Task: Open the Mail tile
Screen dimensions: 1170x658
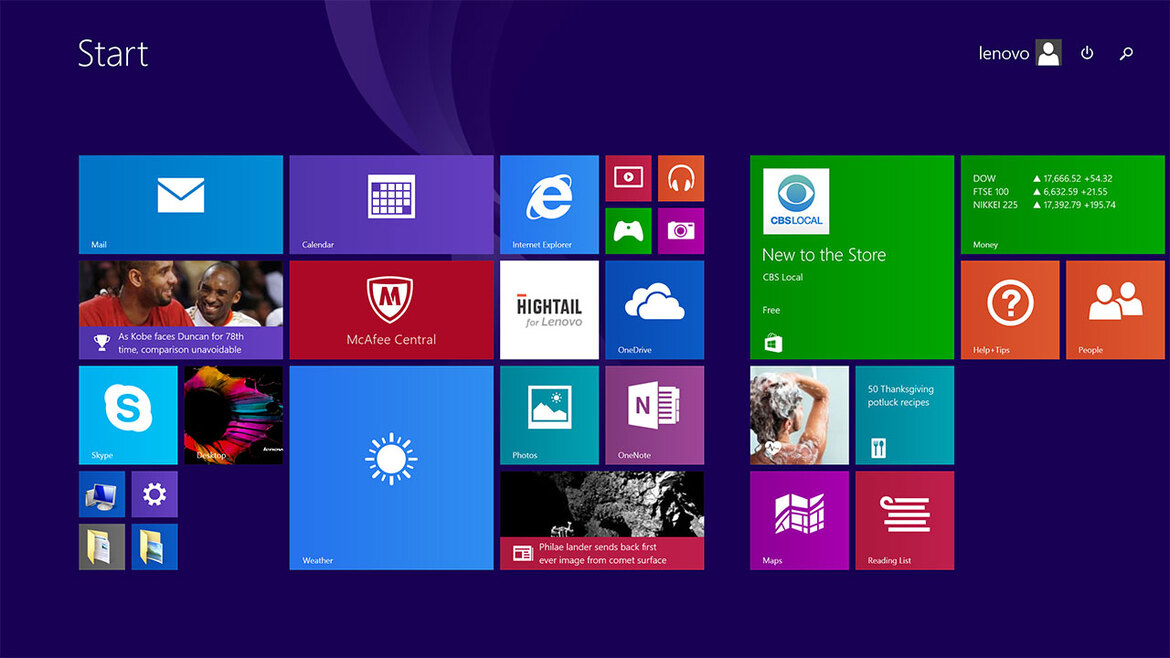Action: pos(181,204)
